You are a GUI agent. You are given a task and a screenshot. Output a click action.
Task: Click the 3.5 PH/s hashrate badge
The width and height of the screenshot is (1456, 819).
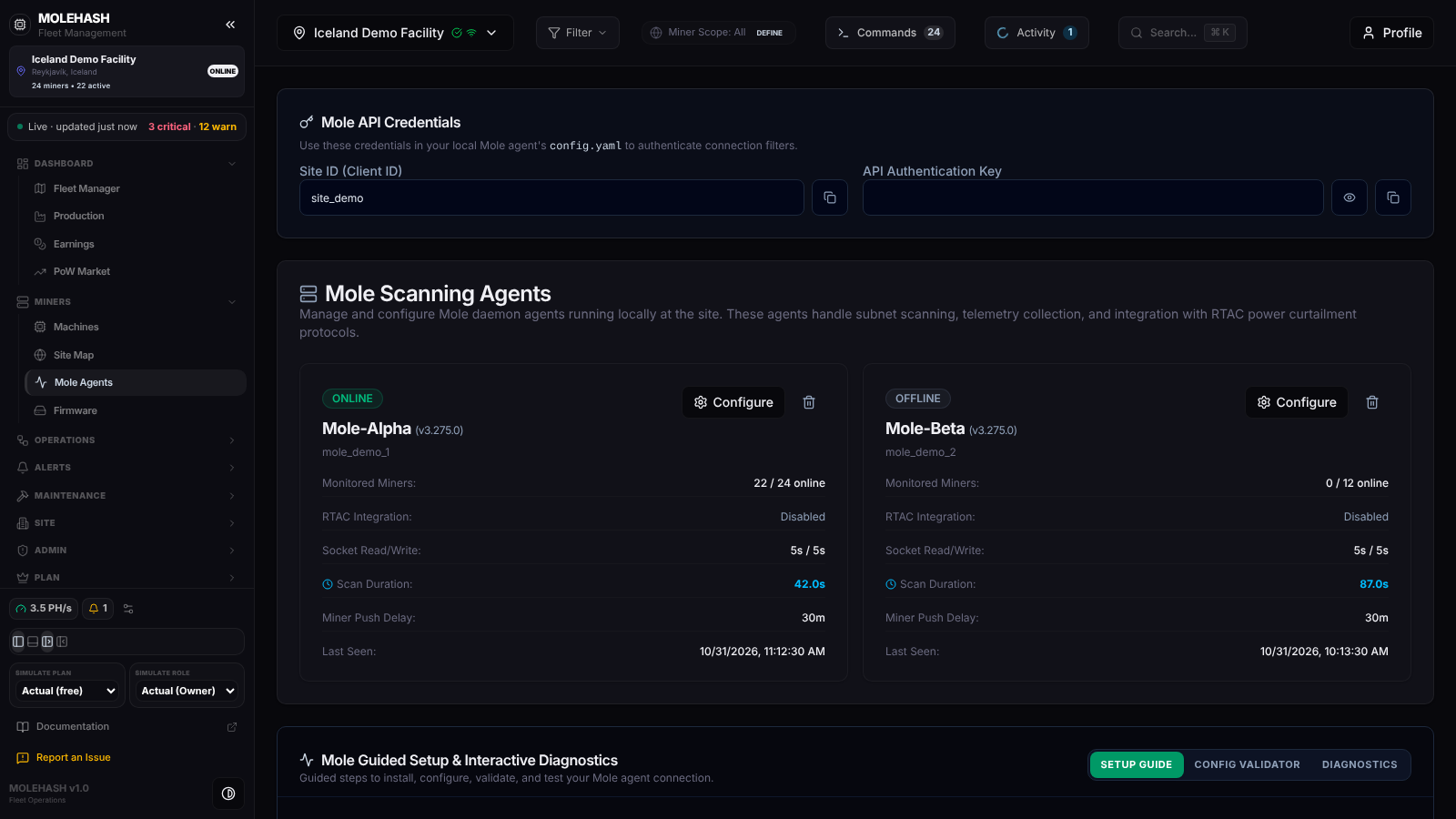(x=44, y=609)
